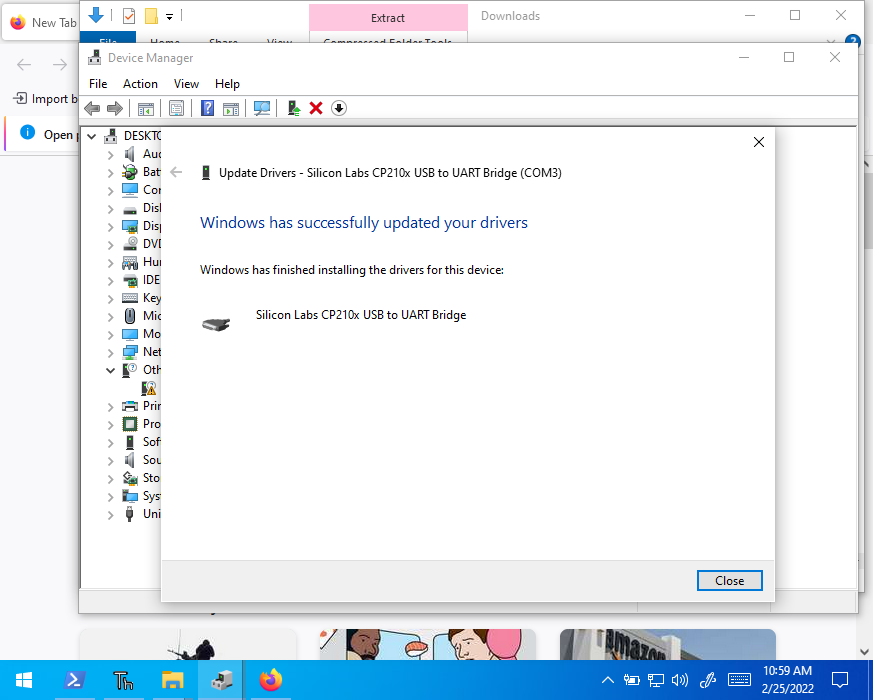Screen dimensions: 873x700
Task: Click the sushi illustration article thumbnail
Action: point(428,645)
